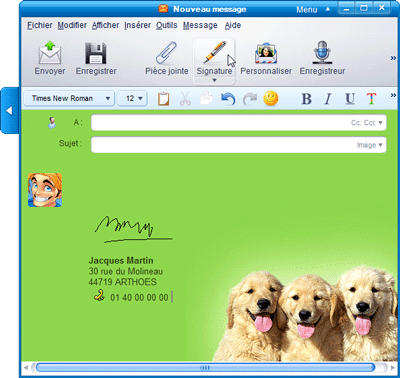Undo with the blue arrow icon

click(228, 99)
